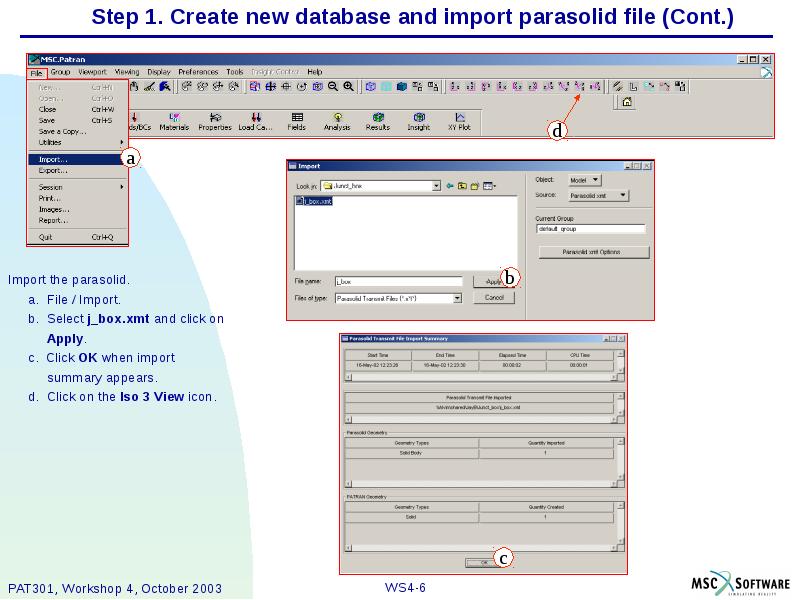Image resolution: width=800 pixels, height=600 pixels.
Task: Open the Load Cases panel
Action: pos(255,118)
